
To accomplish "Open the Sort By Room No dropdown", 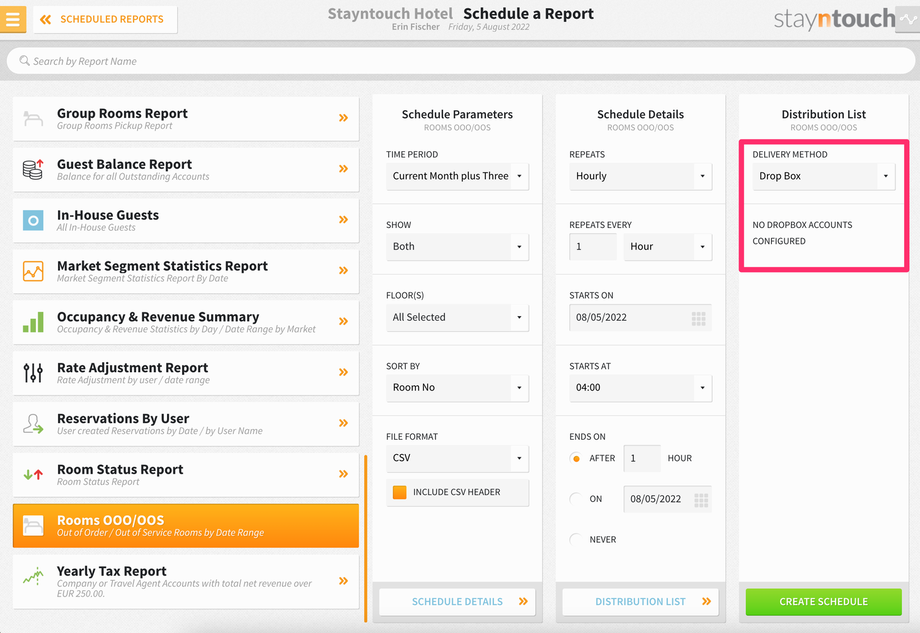I will [x=457, y=388].
